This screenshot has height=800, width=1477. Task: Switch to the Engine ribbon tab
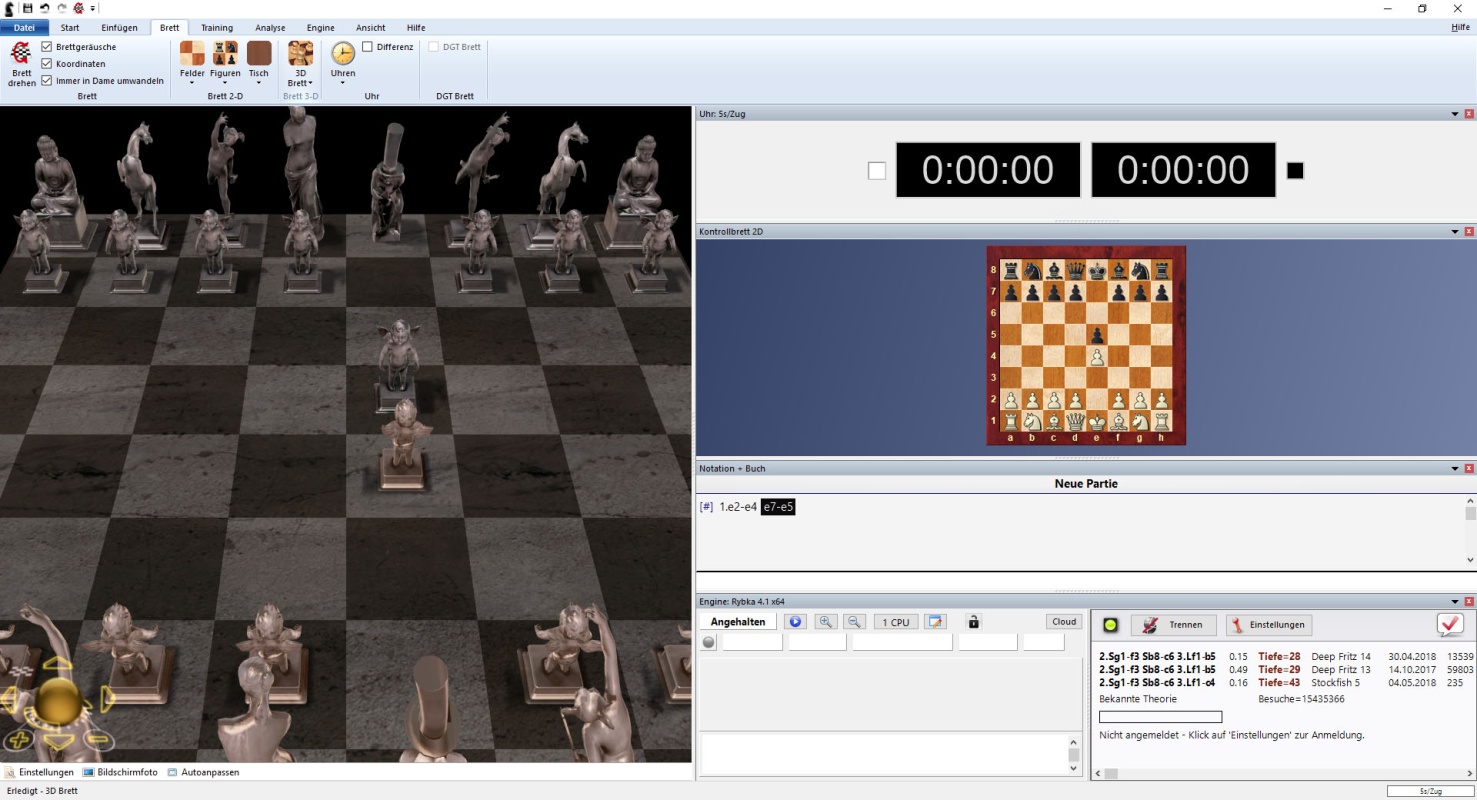coord(320,28)
